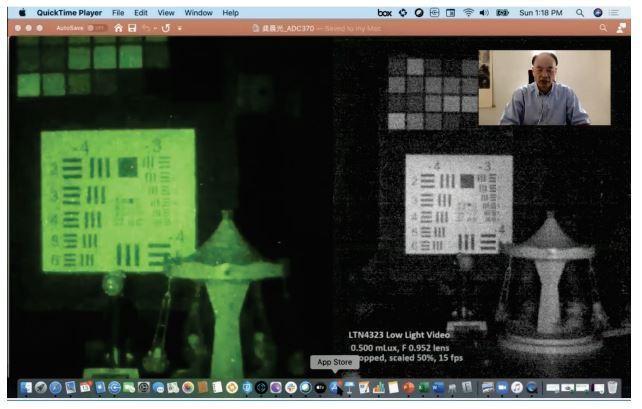642x409 pixels.
Task: Click the share person icon at top right
Action: point(621,28)
